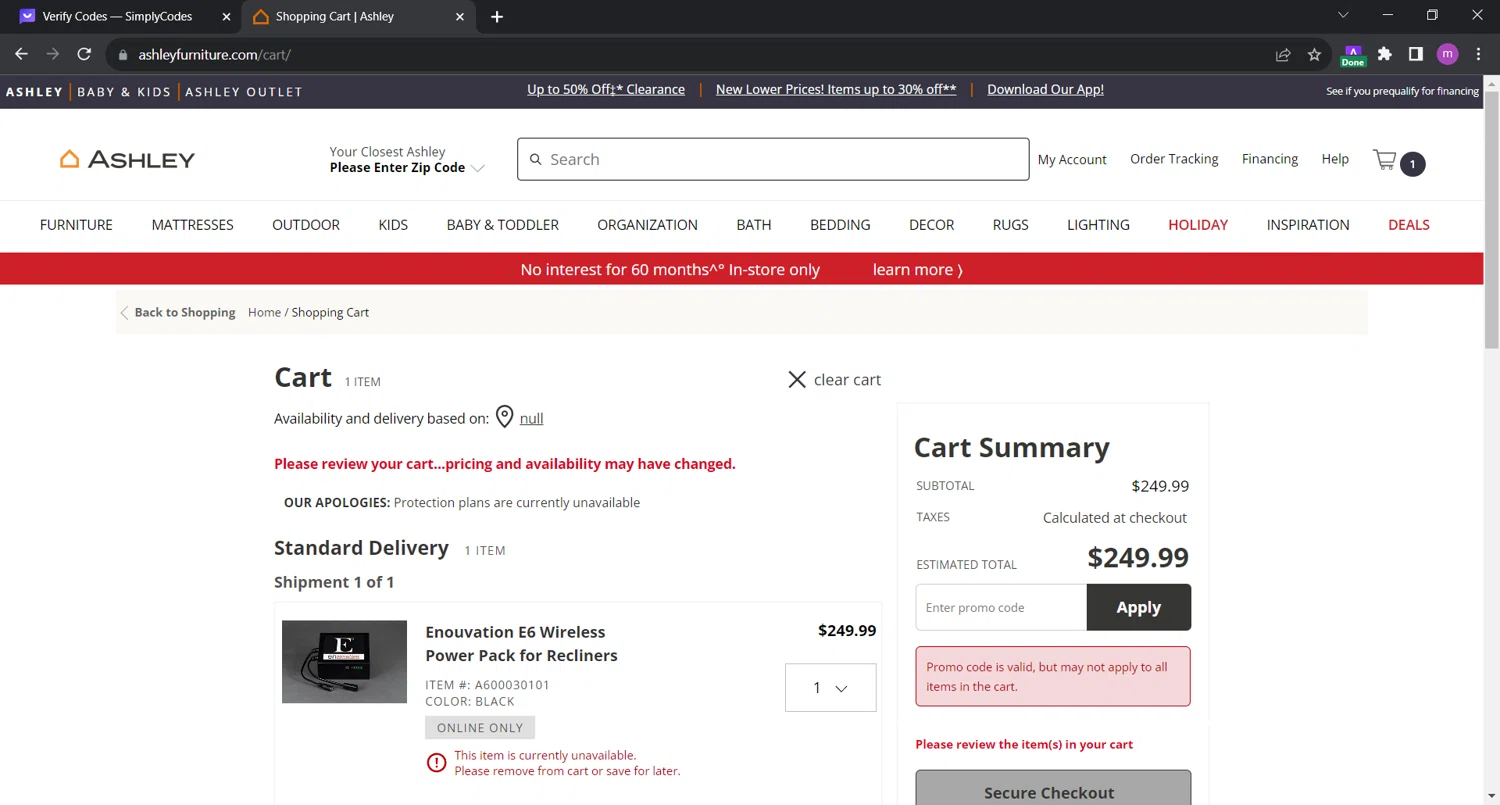Click the SimplyCodes extension Done icon

[x=1353, y=55]
